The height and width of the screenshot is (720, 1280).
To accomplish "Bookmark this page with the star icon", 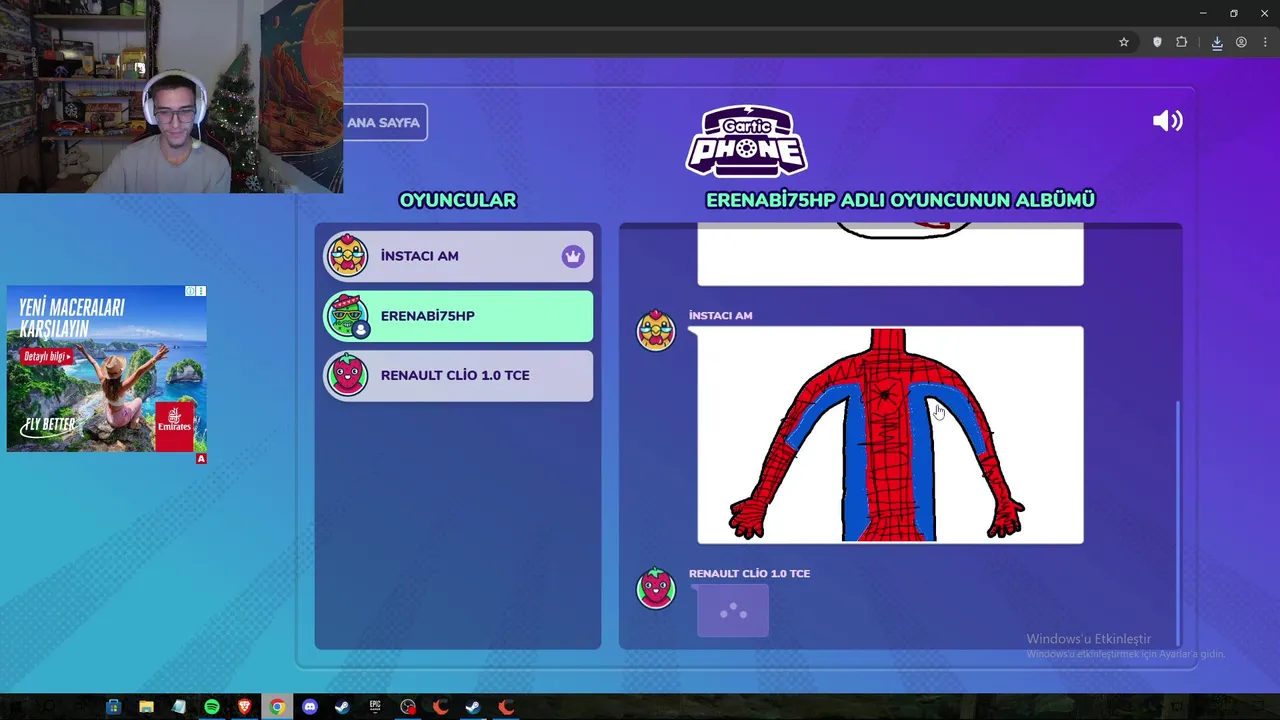I will (x=1124, y=42).
